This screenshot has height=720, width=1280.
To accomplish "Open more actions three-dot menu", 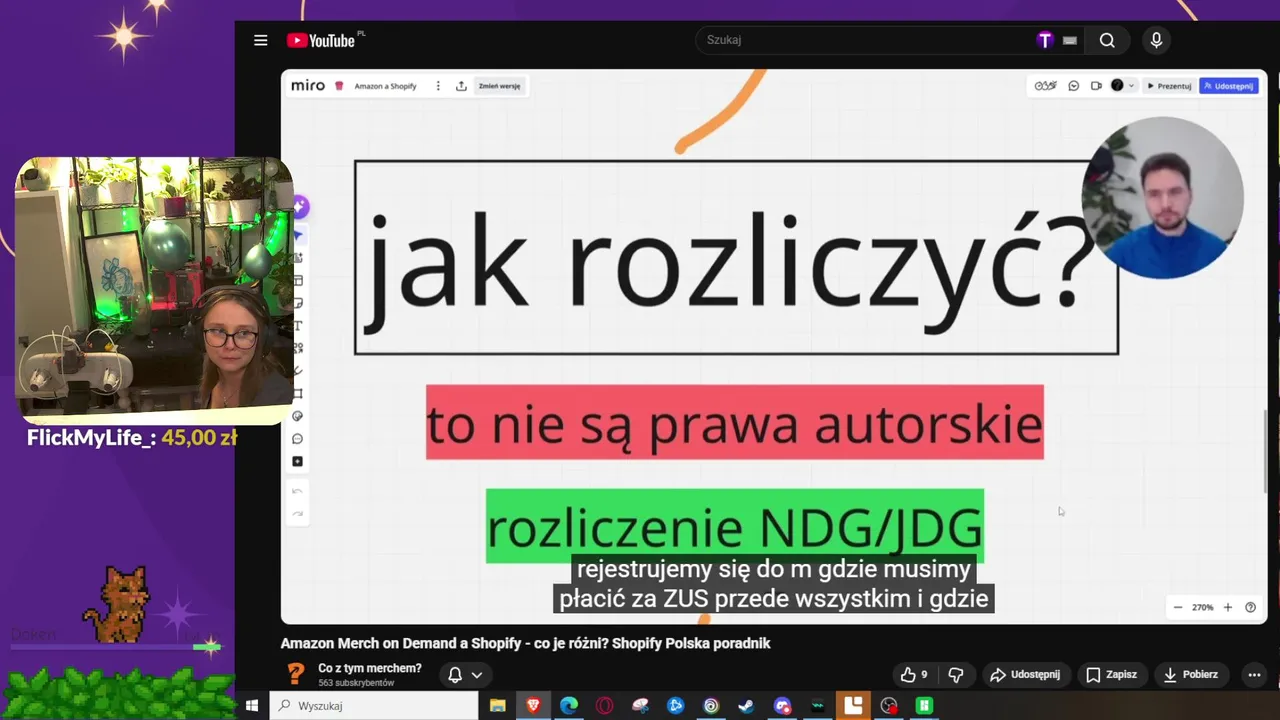I will (1254, 675).
